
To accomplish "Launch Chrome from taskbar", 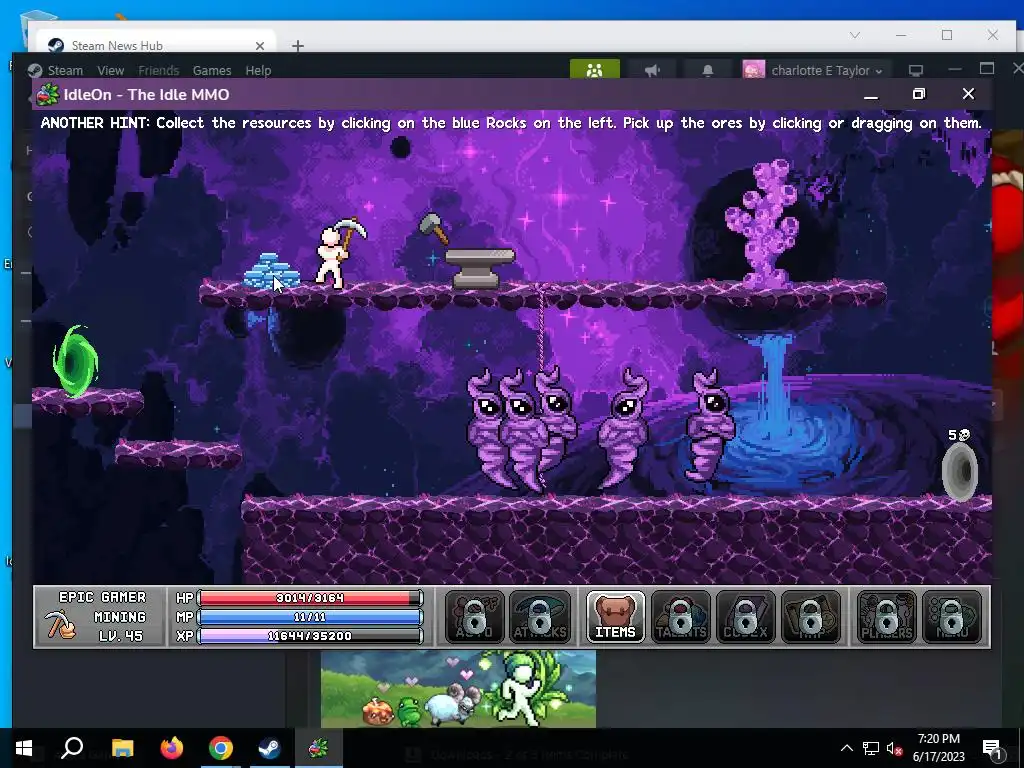I will [221, 748].
